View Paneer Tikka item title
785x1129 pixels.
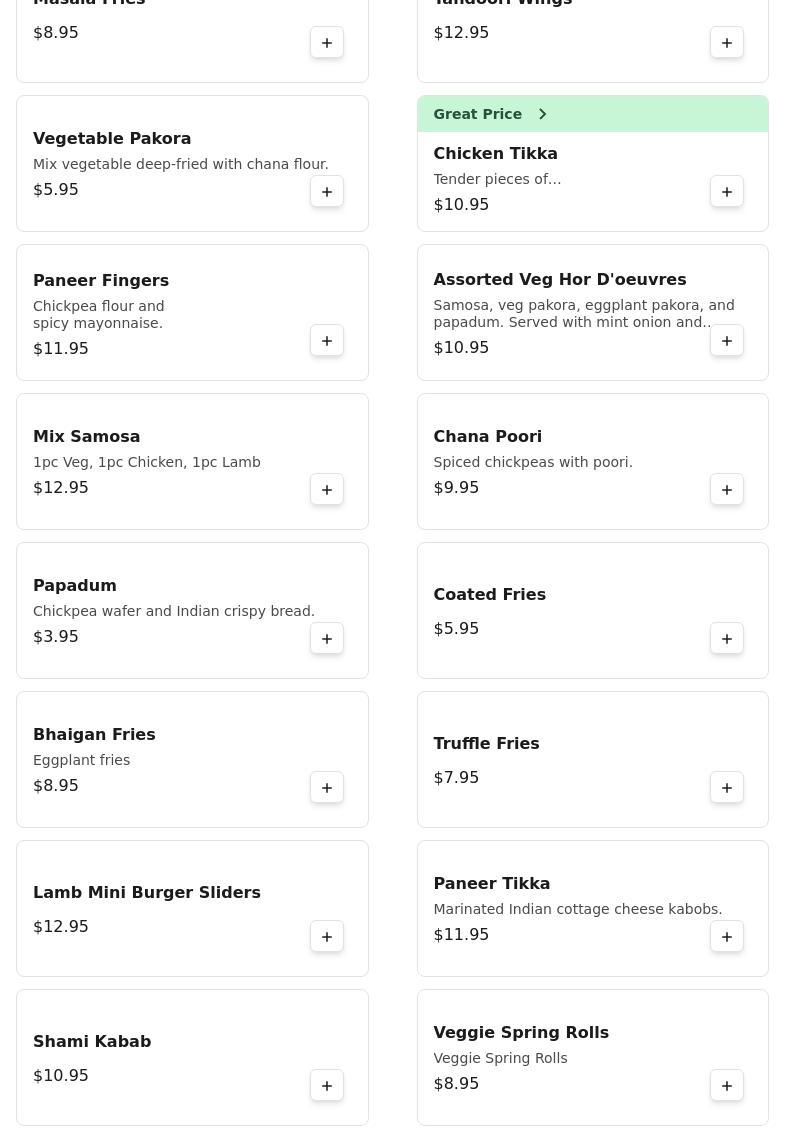pos(491,884)
